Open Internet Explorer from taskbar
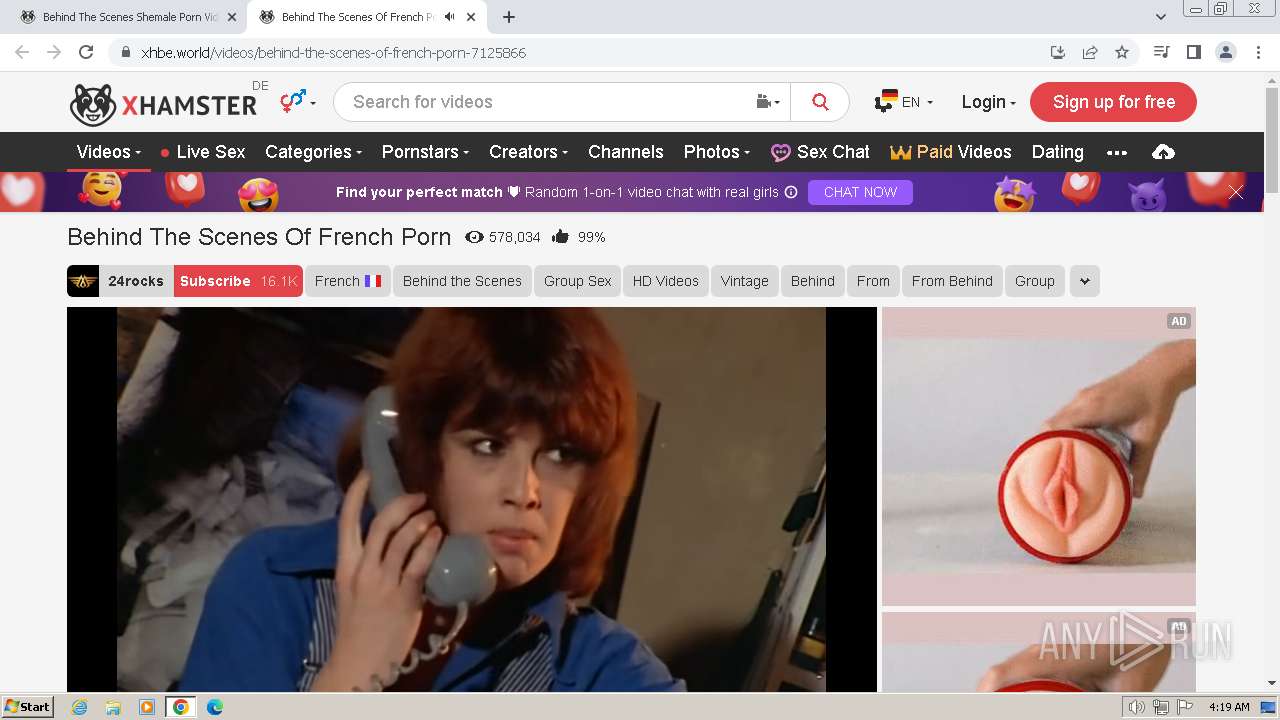 click(79, 707)
